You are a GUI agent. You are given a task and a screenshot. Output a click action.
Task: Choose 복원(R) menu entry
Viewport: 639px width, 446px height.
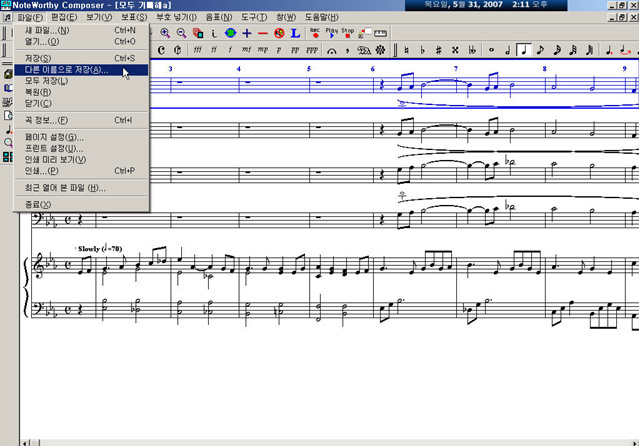tap(81, 92)
